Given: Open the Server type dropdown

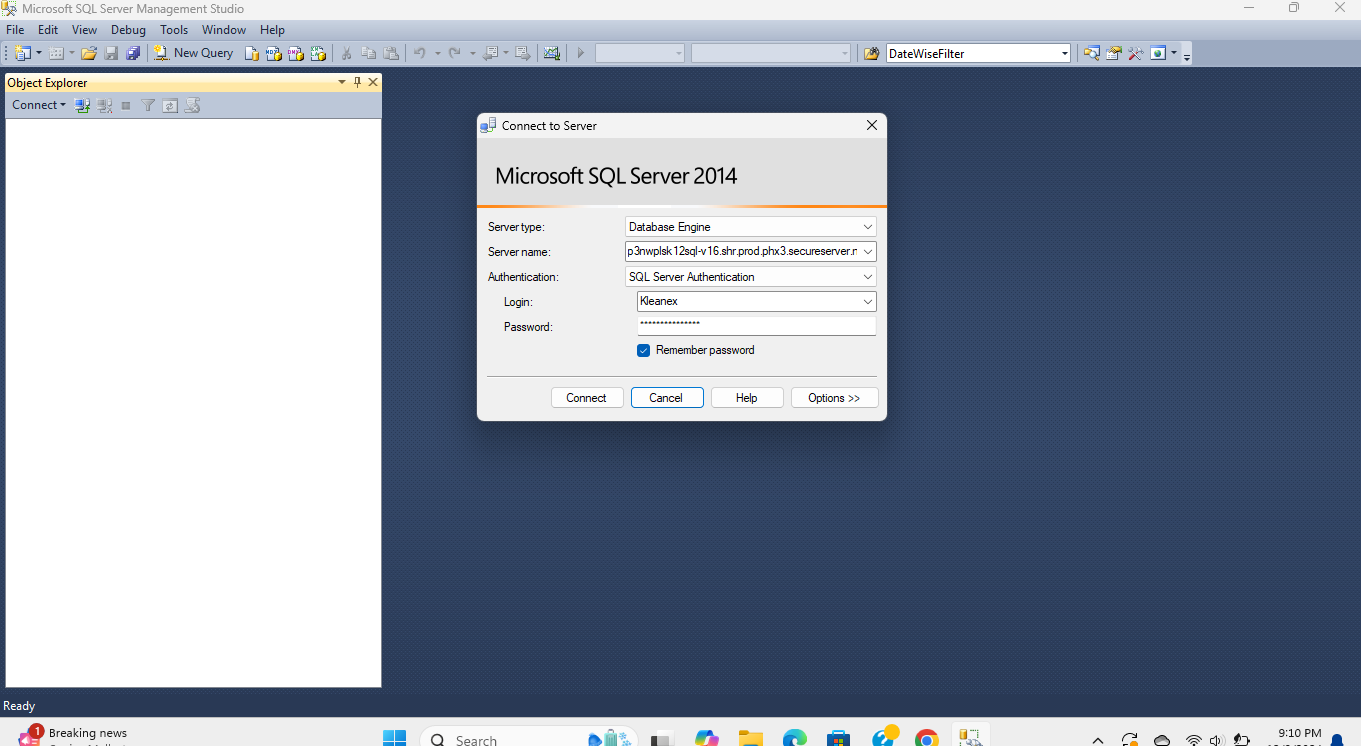Looking at the screenshot, I should coord(867,227).
